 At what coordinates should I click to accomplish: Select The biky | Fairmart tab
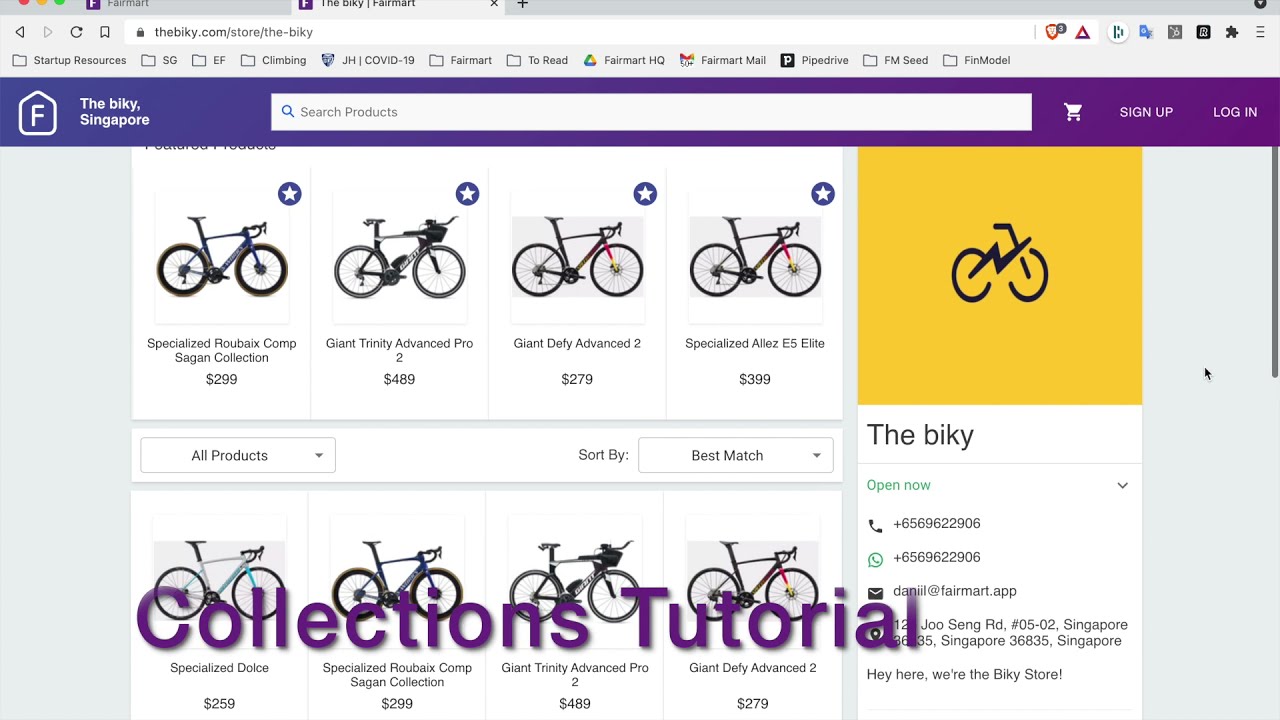pos(400,4)
